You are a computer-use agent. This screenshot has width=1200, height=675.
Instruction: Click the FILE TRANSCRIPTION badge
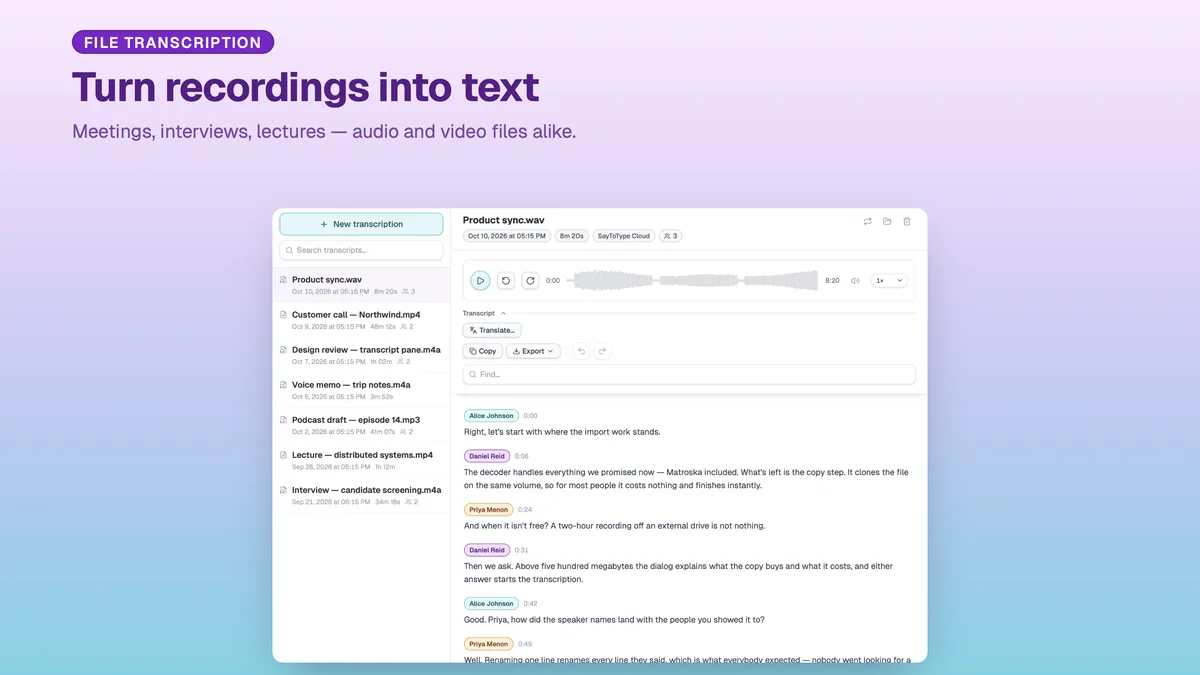pyautogui.click(x=173, y=42)
